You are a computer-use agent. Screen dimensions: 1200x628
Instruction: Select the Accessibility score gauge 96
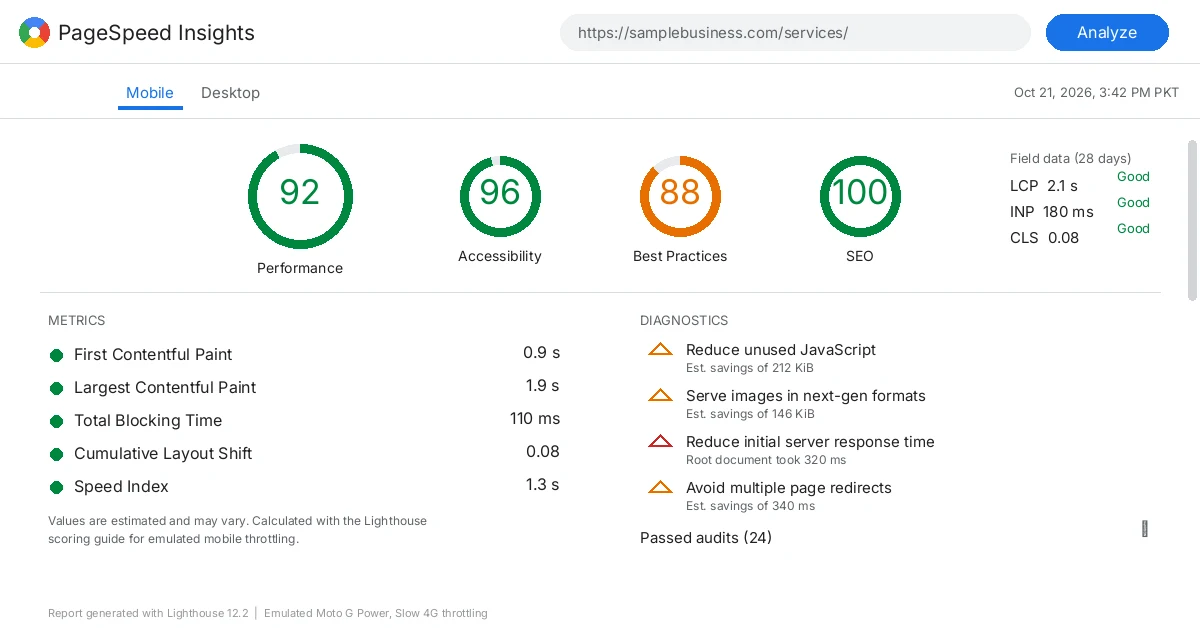[500, 196]
